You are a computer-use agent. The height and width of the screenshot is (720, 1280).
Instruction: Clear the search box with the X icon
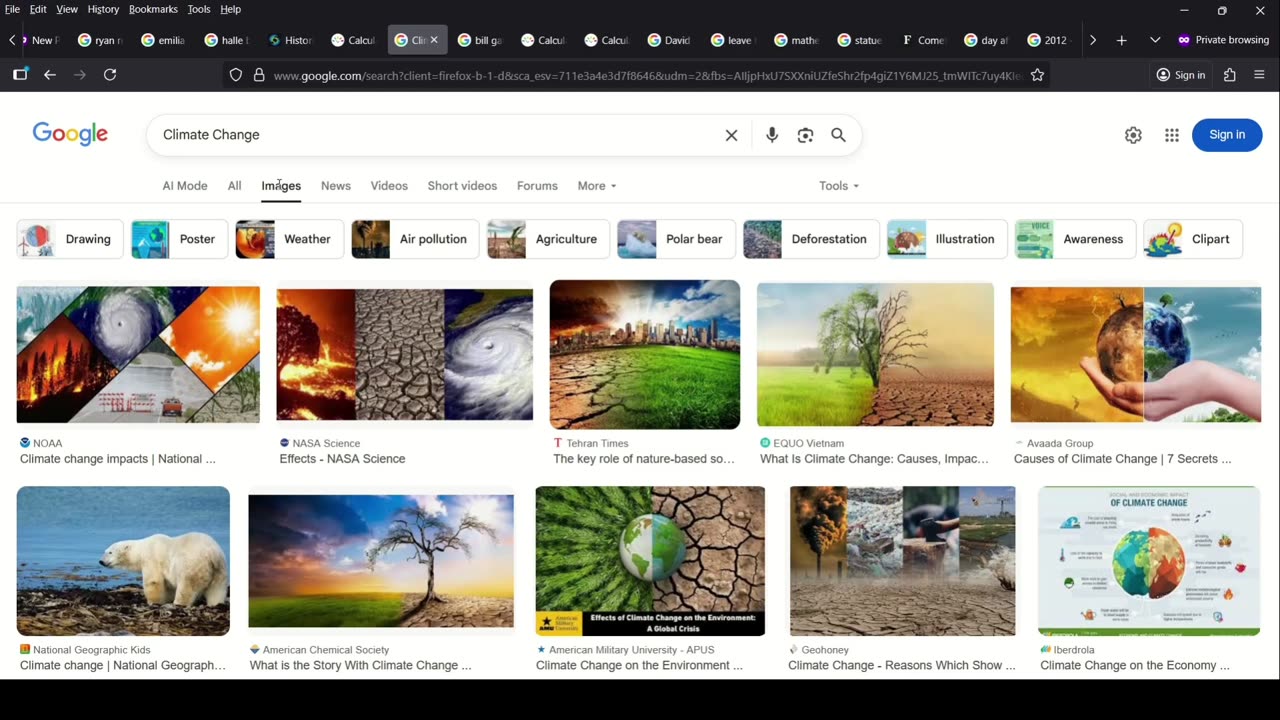click(731, 135)
